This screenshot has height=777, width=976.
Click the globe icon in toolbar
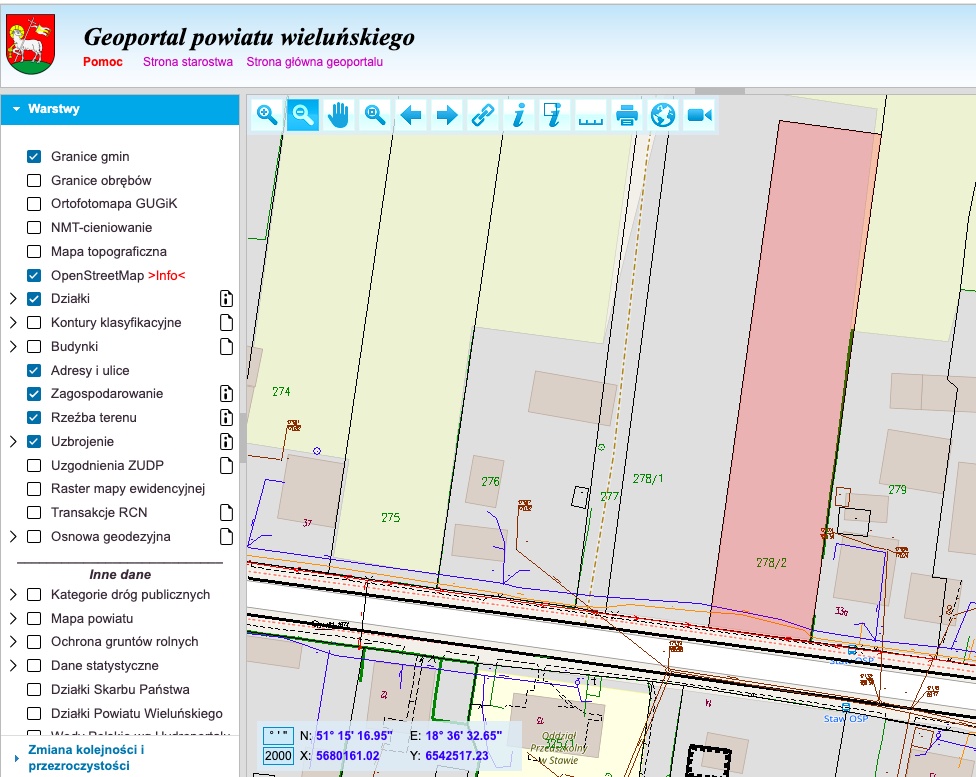663,115
